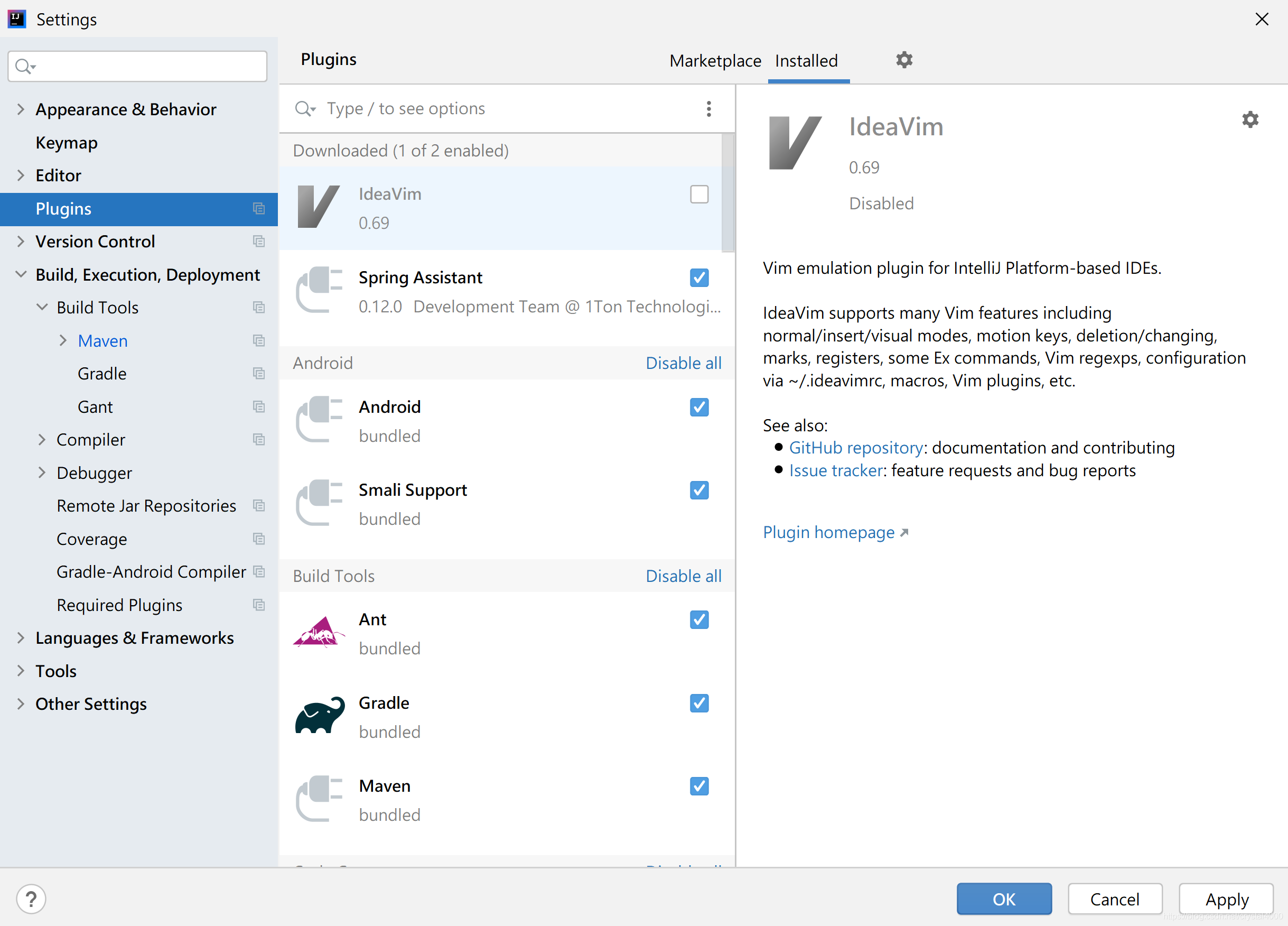
Task: Click the Maven plugin icon
Action: 319,799
